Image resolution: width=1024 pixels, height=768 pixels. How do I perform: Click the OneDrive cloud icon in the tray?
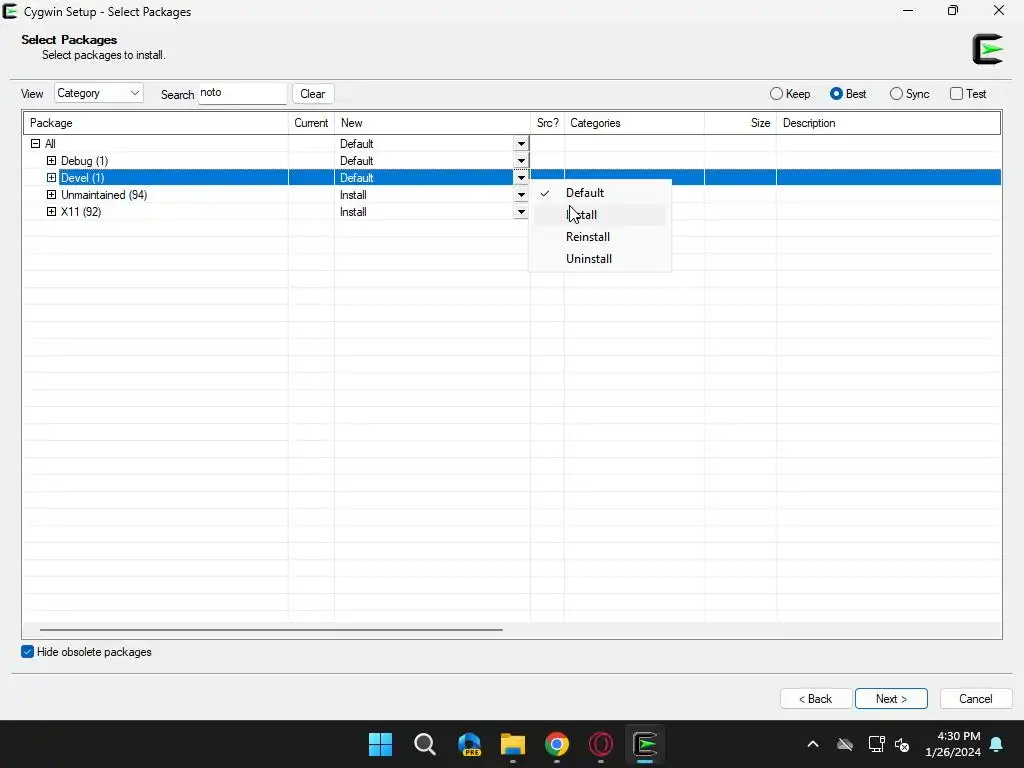point(845,744)
